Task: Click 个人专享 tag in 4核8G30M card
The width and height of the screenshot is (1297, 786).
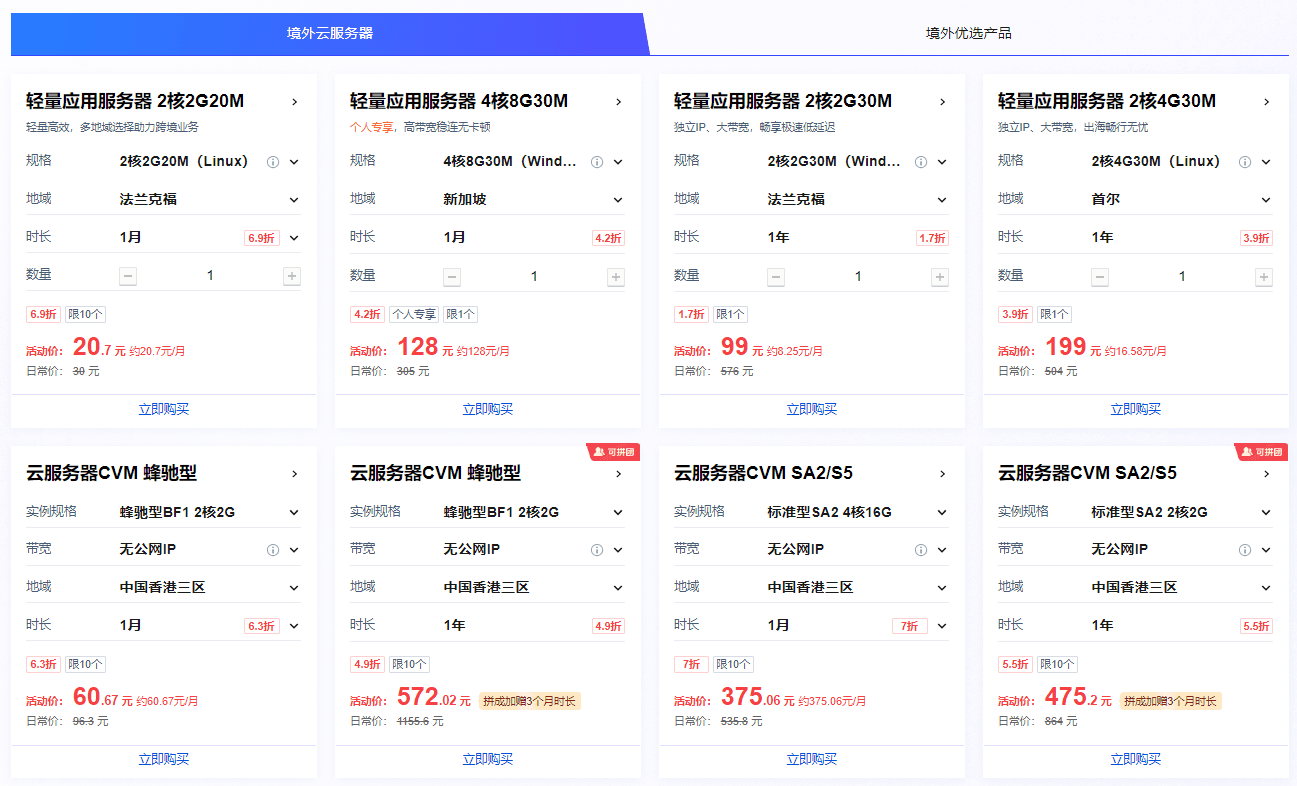Action: 414,314
